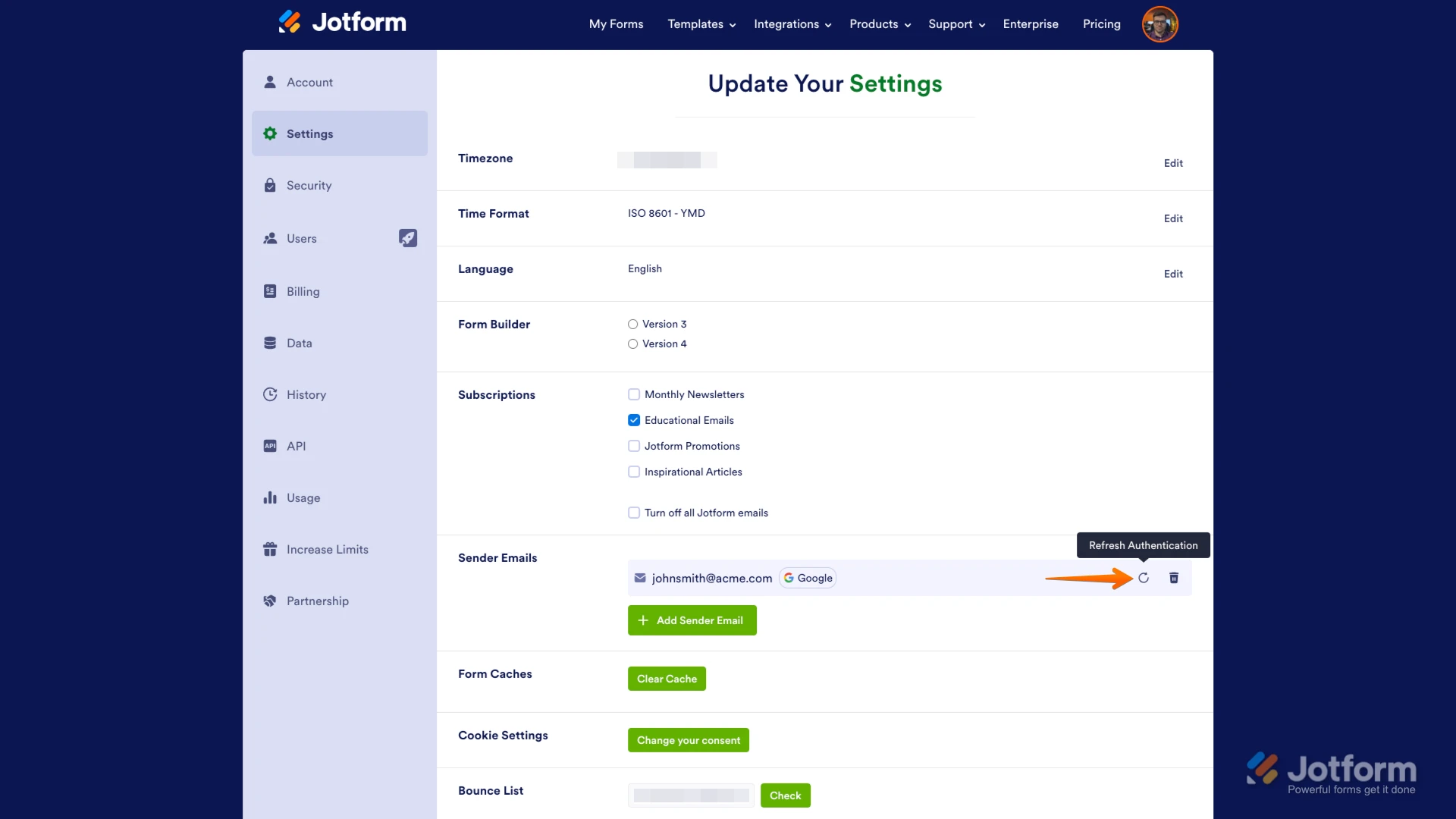This screenshot has width=1456, height=819.
Task: Select the Version 4 form builder
Action: [x=632, y=344]
